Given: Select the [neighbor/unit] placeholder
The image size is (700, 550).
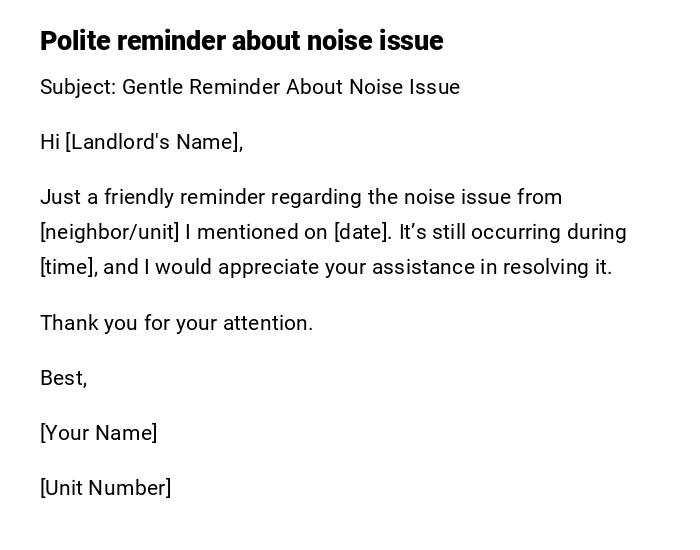Looking at the screenshot, I should tap(110, 232).
